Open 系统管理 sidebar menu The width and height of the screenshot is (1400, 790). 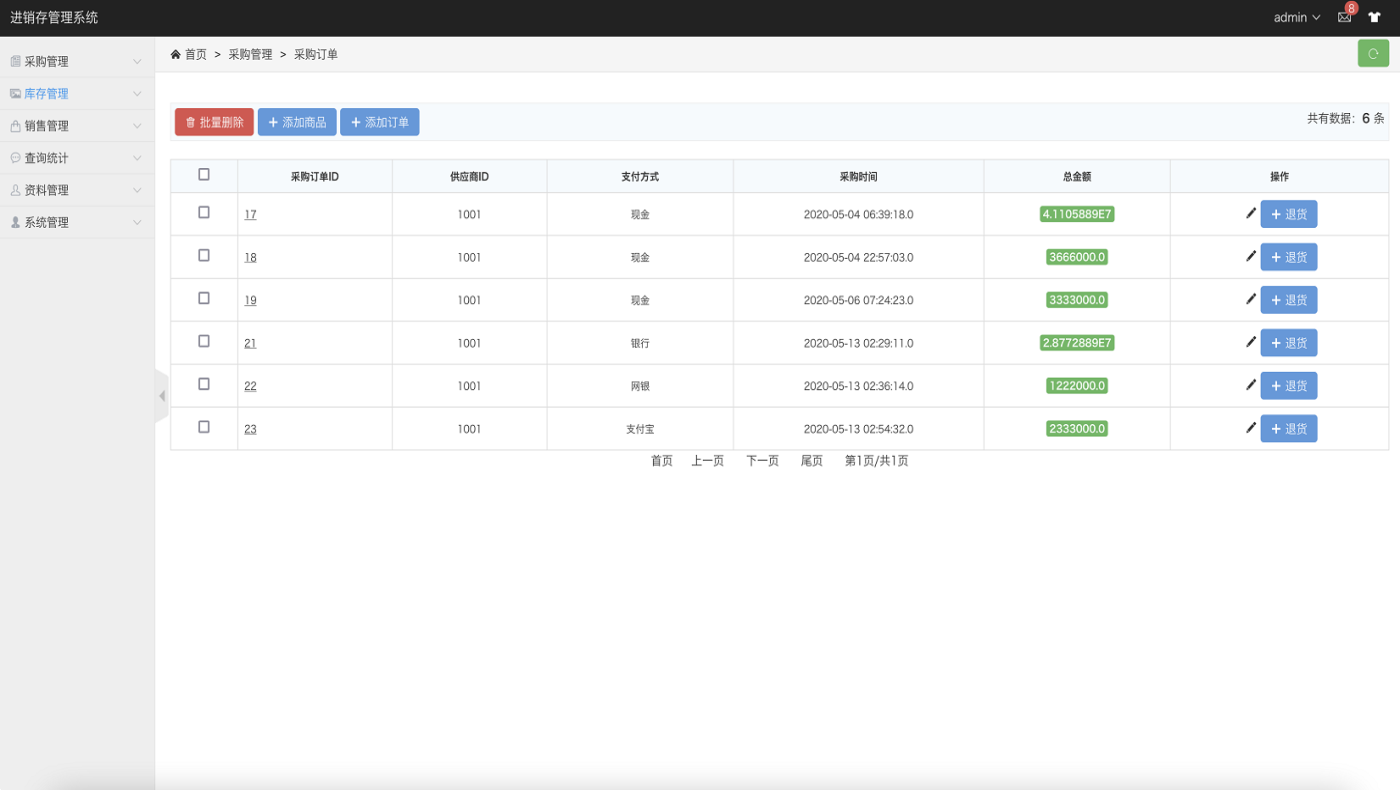pos(77,222)
